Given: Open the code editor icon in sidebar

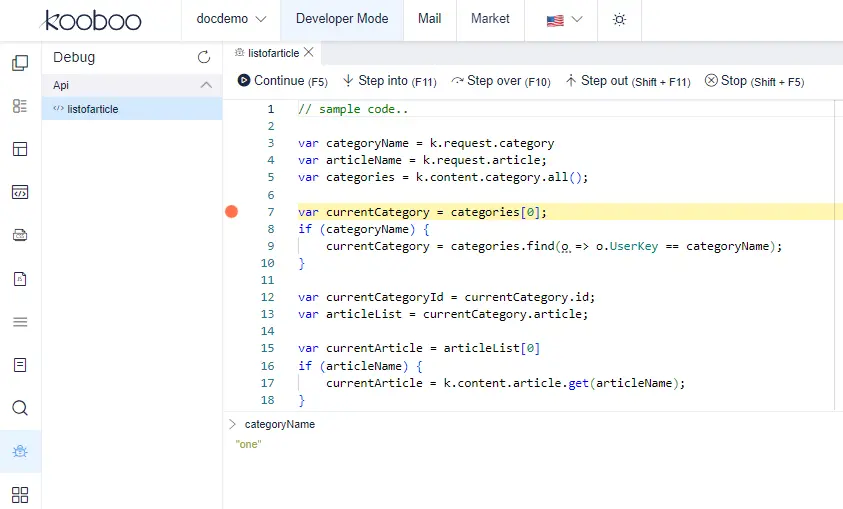Looking at the screenshot, I should point(20,192).
